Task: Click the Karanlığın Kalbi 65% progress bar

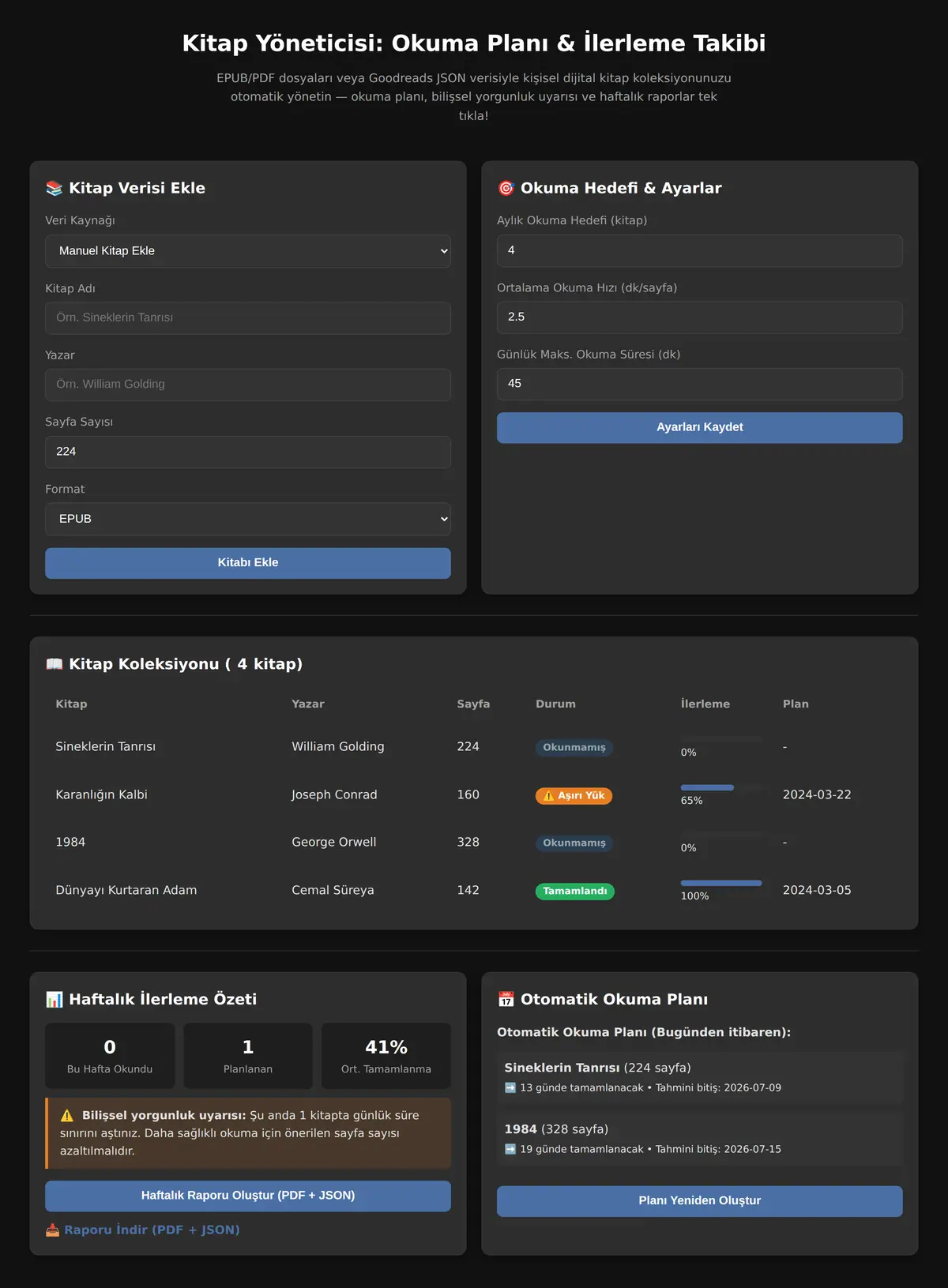Action: pyautogui.click(x=721, y=787)
